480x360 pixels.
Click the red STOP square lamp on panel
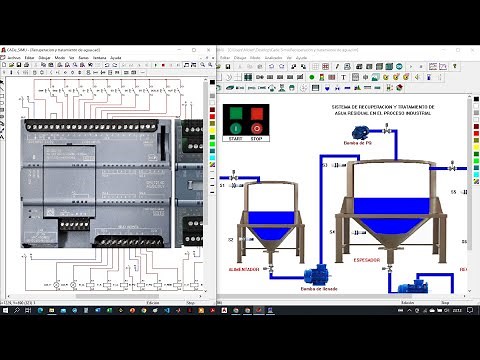pyautogui.click(x=257, y=113)
